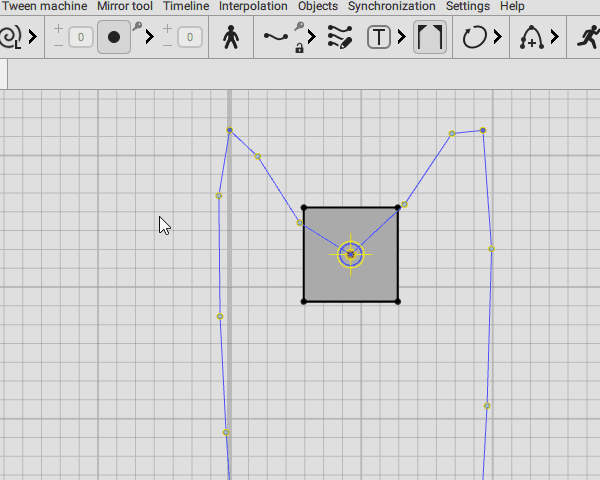The image size is (600, 480).
Task: Click the circular loop arrow icon
Action: pyautogui.click(x=474, y=38)
